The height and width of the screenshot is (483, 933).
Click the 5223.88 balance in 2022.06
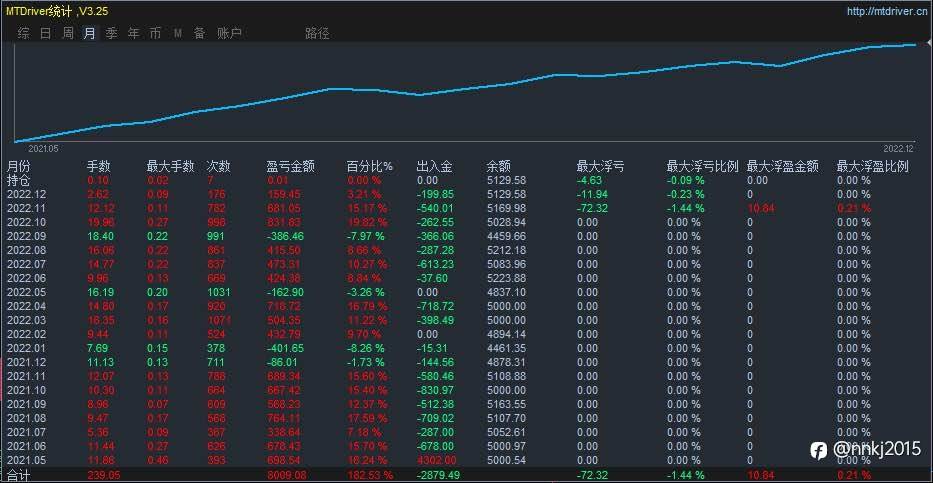[x=506, y=278]
